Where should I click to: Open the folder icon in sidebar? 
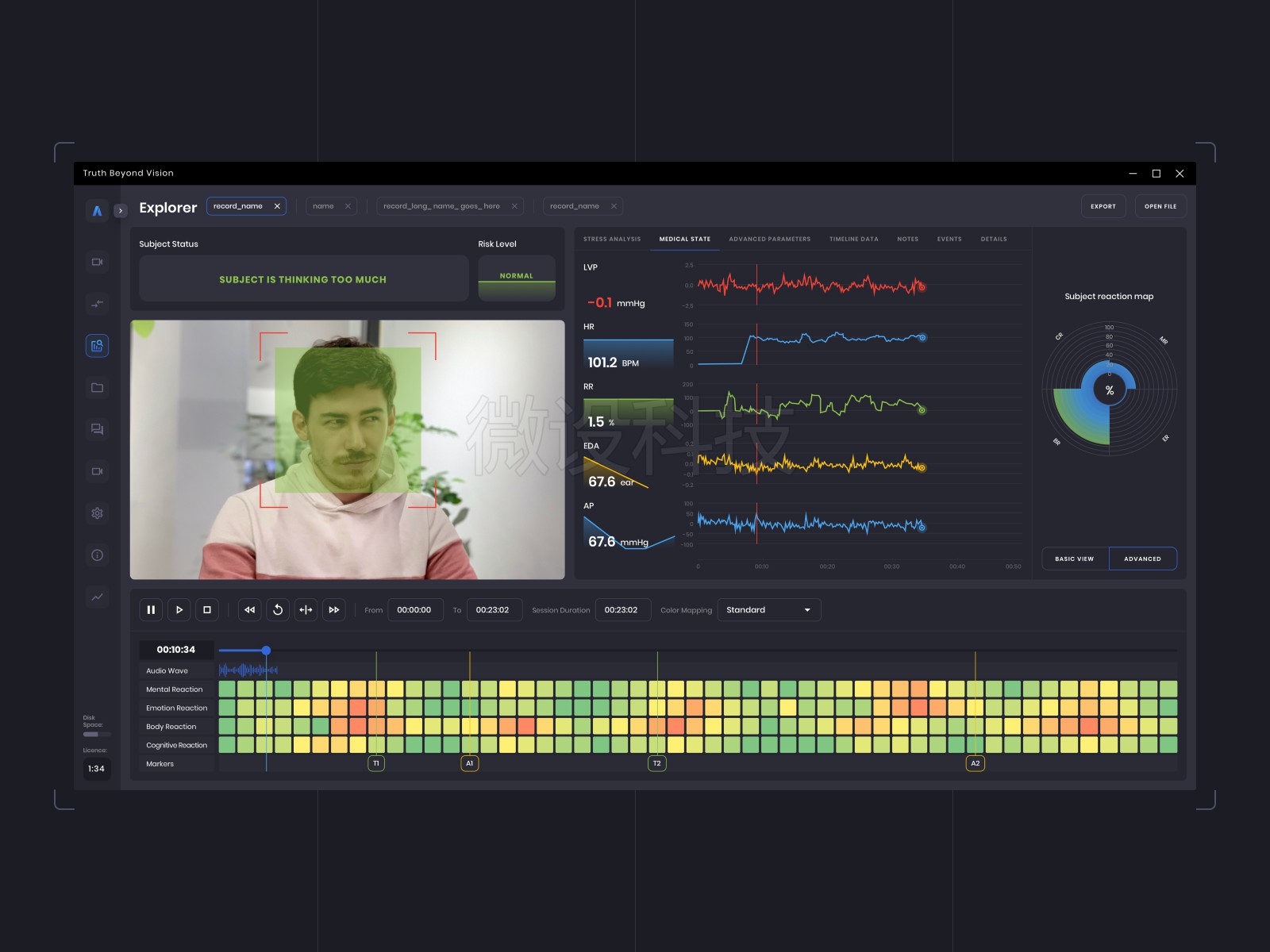tap(97, 388)
